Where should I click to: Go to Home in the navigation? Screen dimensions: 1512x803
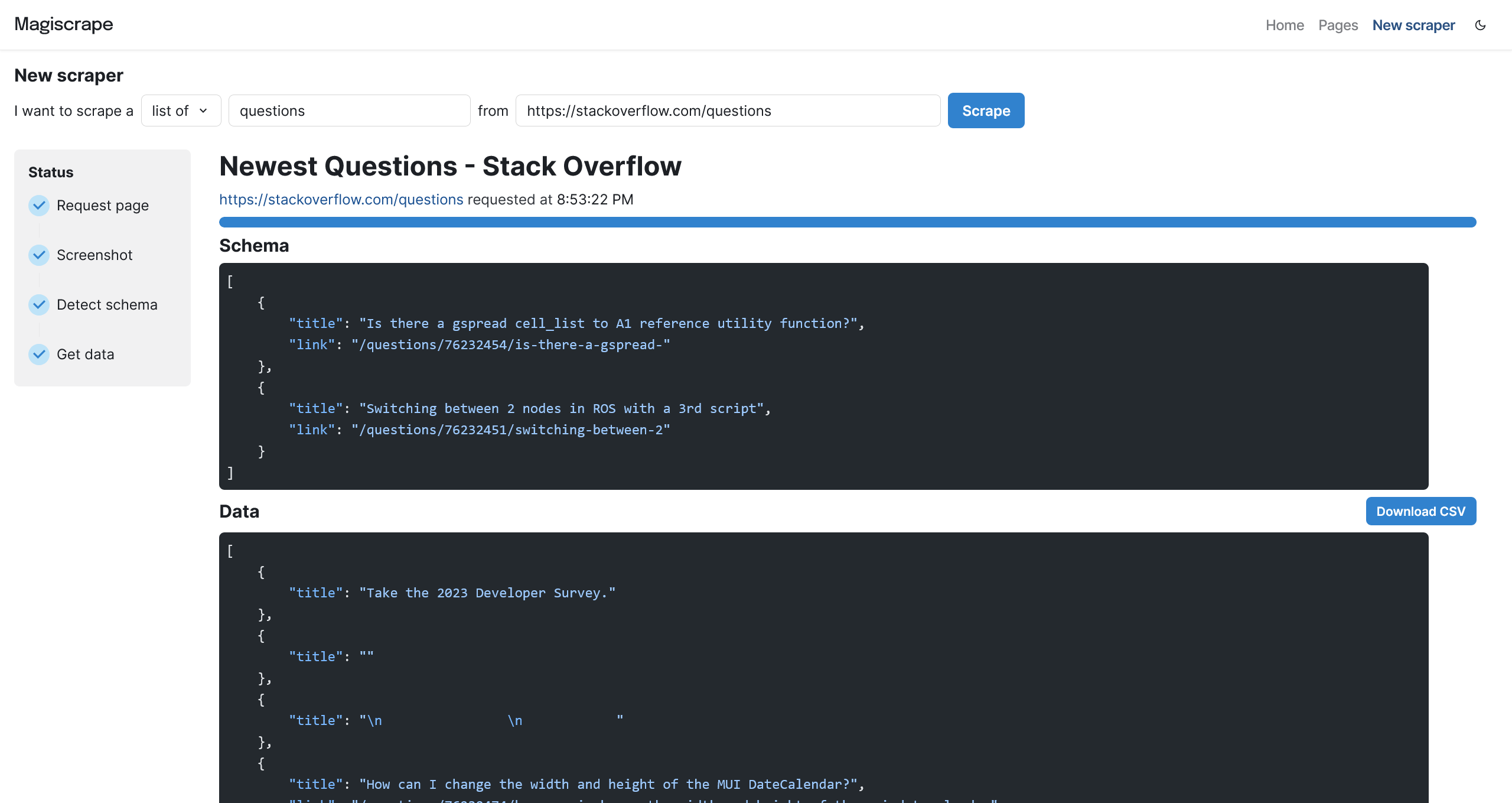[1285, 25]
